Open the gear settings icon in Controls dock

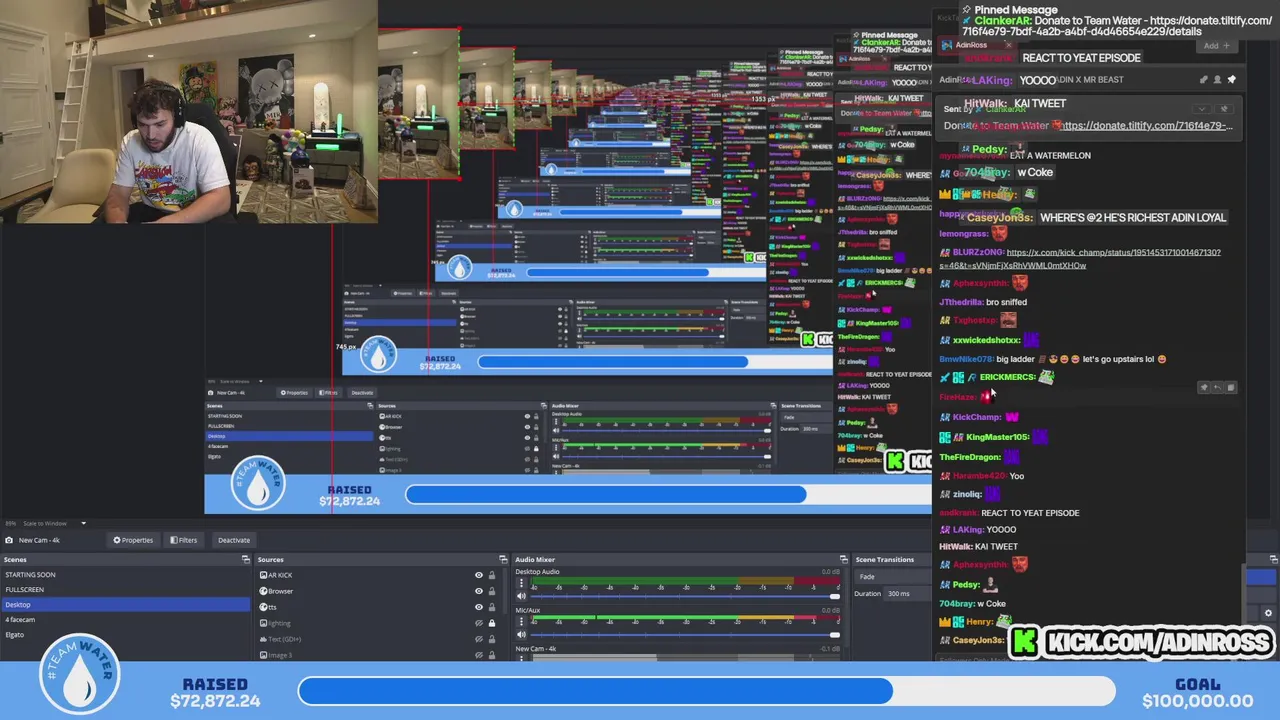coord(1268,613)
